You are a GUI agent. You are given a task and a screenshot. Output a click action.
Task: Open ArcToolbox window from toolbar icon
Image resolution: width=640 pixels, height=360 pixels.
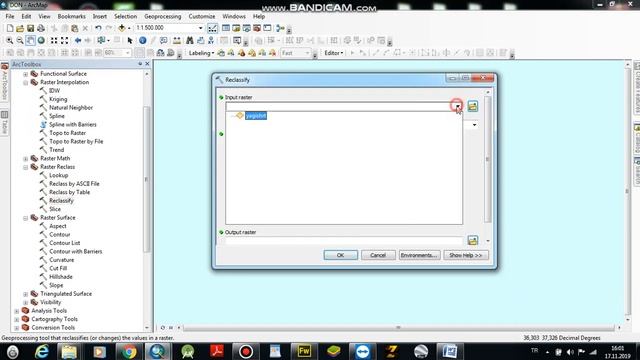pyautogui.click(x=257, y=28)
